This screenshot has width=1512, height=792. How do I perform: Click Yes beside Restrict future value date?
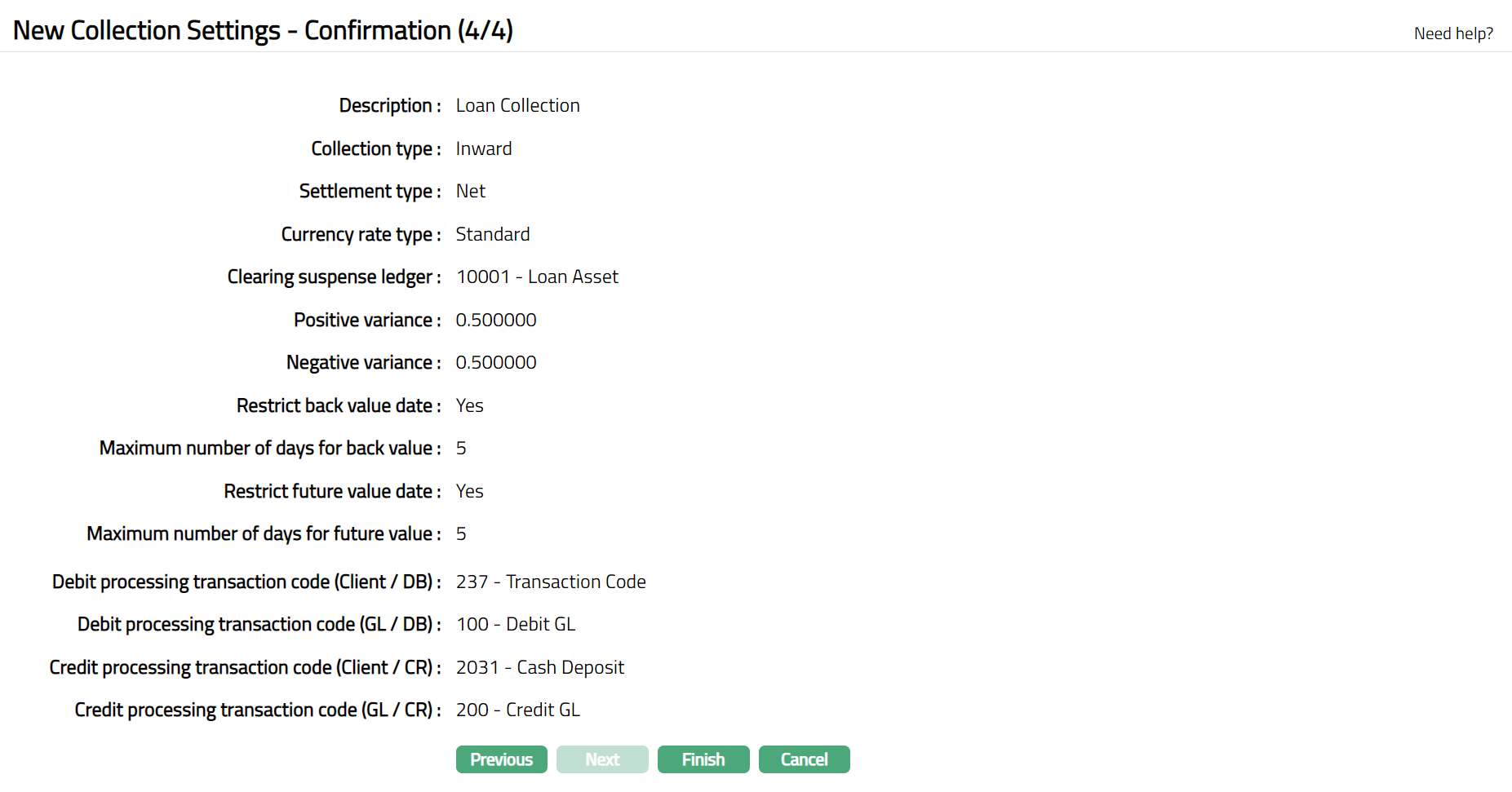click(x=469, y=491)
